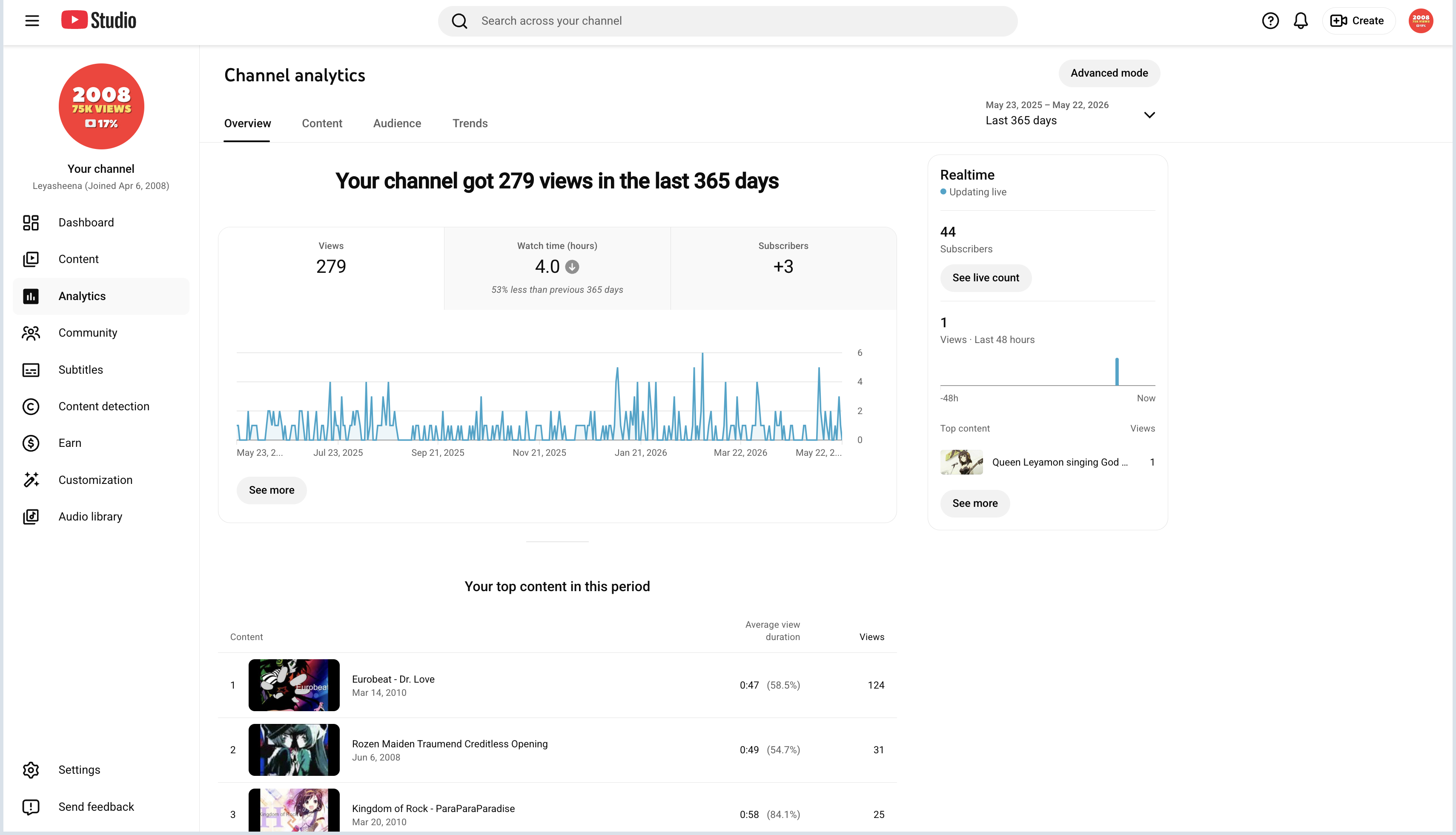Click the Average view duration column header
Viewport: 1456px width, 835px height.
point(772,631)
